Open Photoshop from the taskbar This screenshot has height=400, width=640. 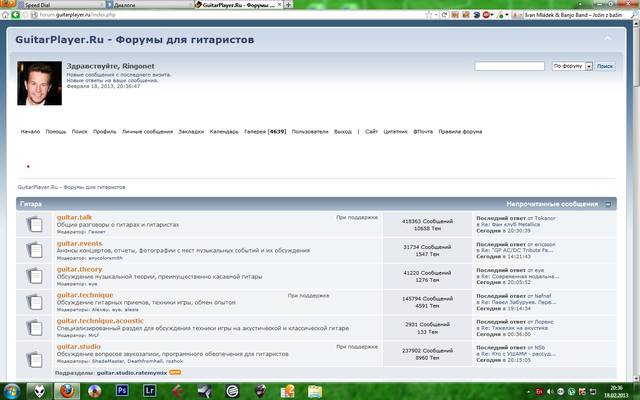(x=122, y=391)
